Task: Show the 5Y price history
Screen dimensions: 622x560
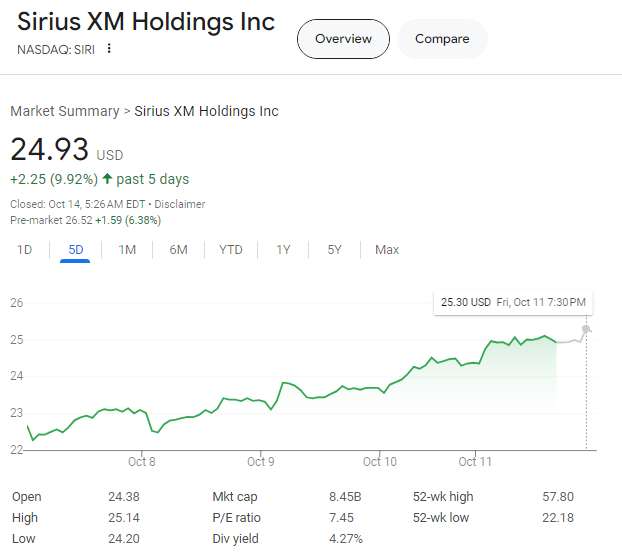Action: pos(335,249)
